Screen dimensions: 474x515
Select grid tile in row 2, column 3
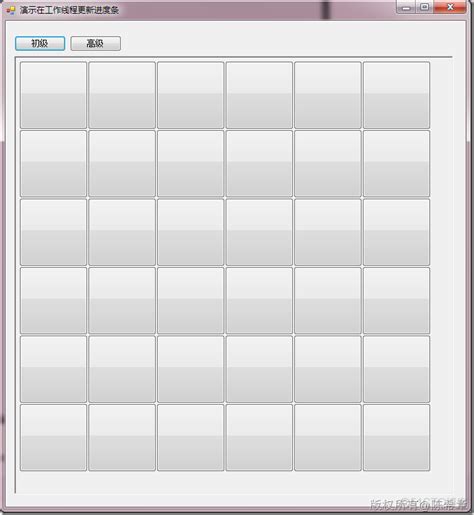point(191,164)
